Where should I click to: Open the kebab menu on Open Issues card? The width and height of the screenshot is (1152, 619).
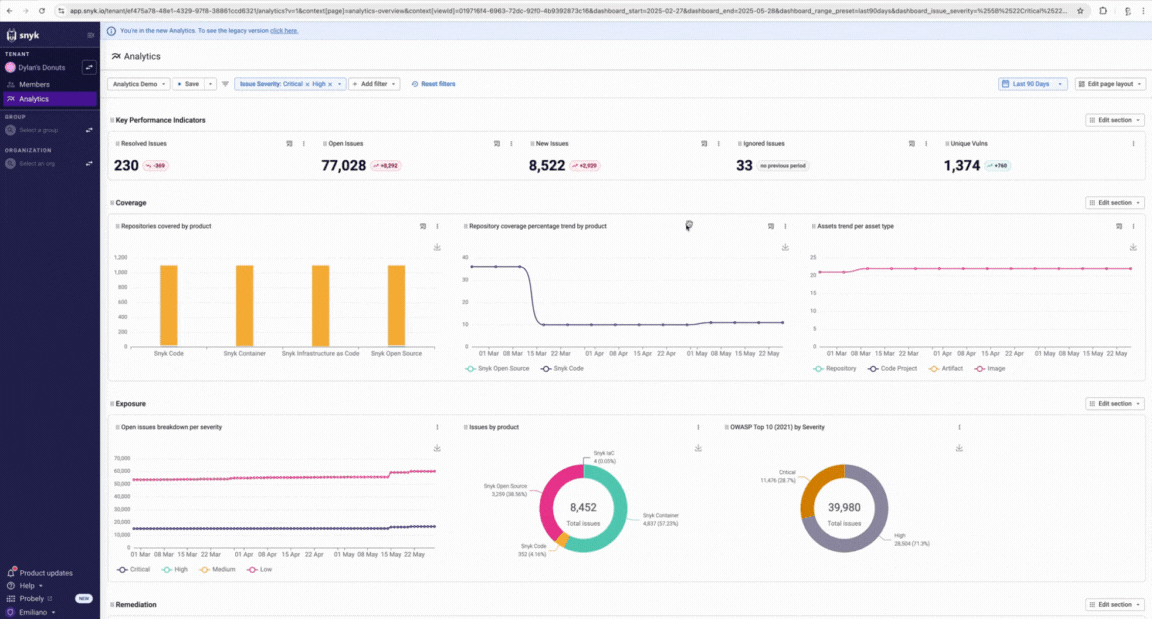pos(511,144)
